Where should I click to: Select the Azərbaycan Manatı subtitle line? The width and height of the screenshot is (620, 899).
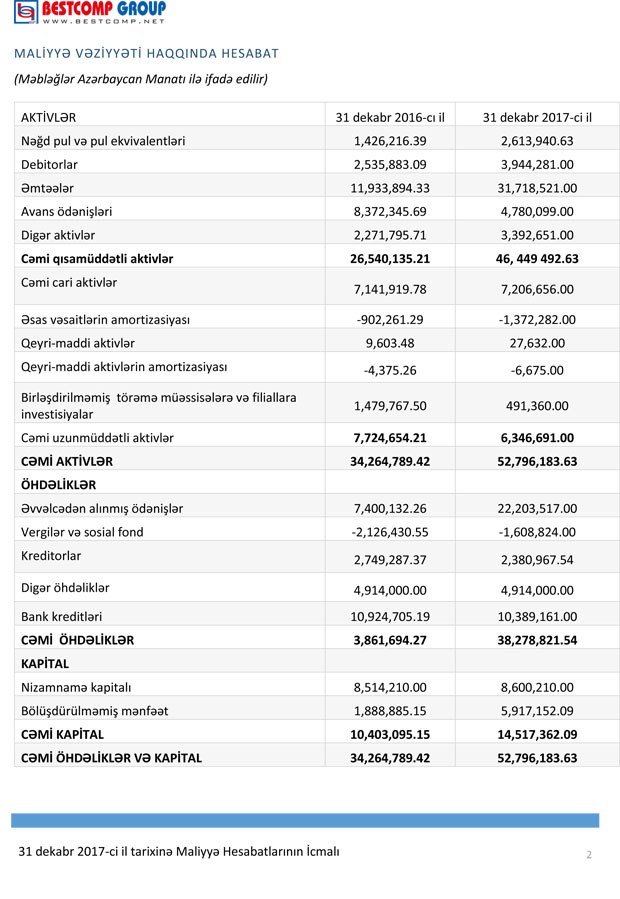point(141,77)
